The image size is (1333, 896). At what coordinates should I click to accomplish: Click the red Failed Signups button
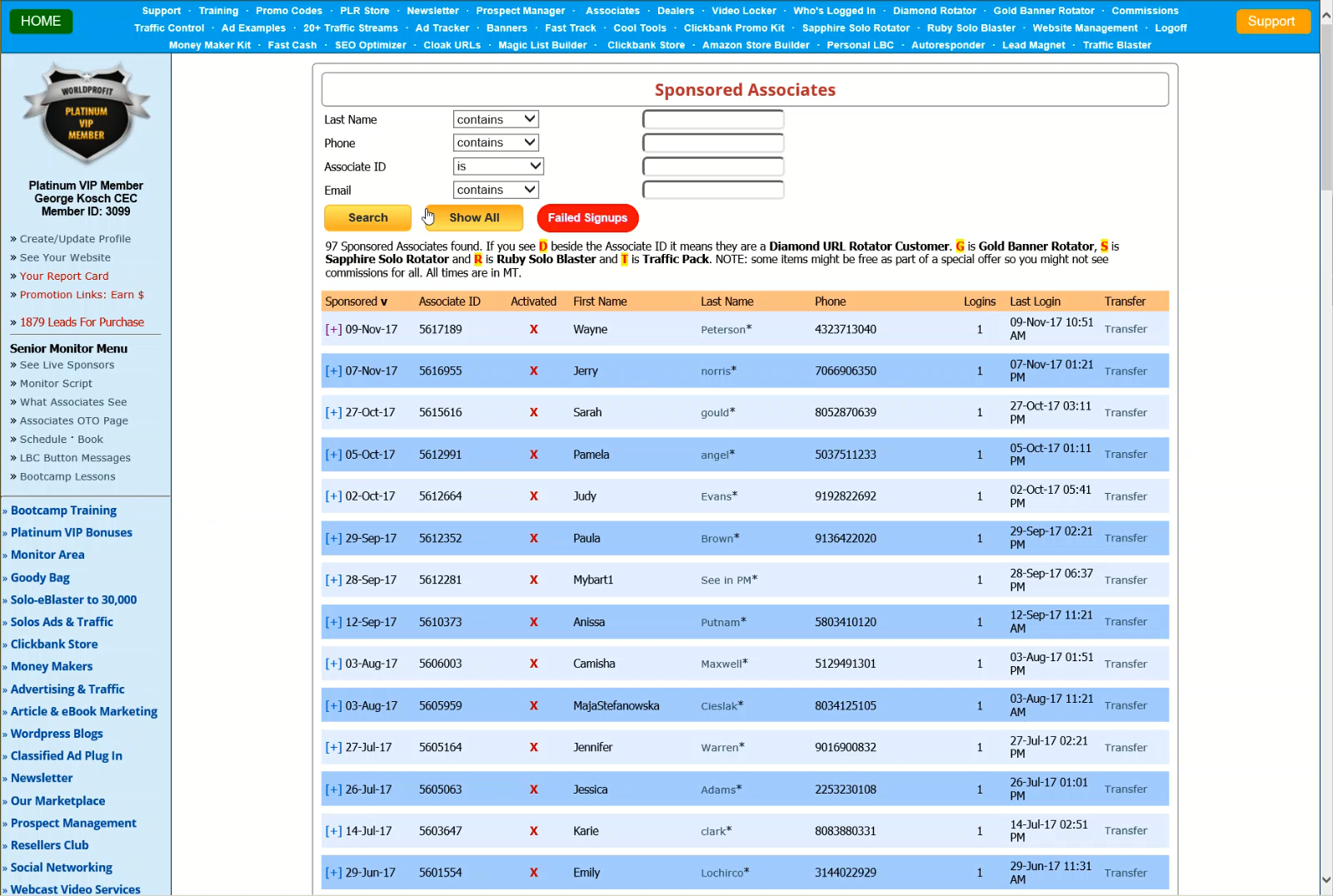(587, 218)
